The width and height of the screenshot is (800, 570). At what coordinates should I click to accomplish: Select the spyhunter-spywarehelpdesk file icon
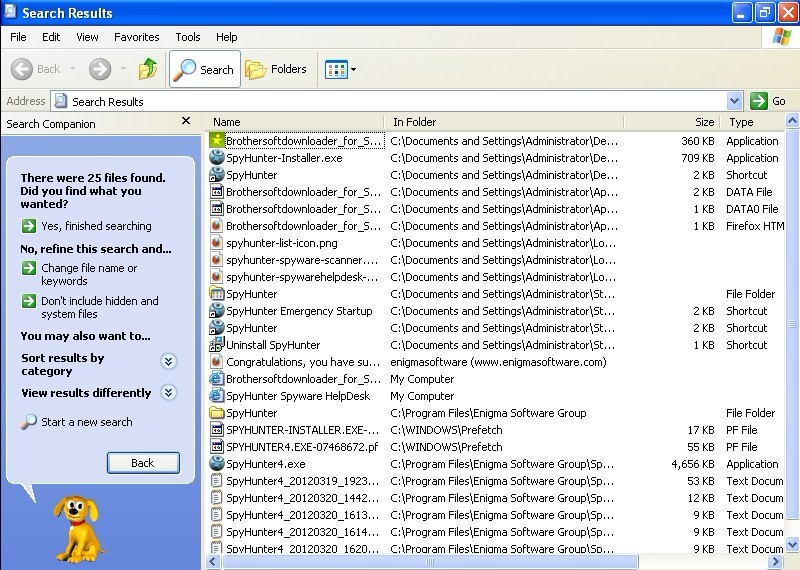tap(217, 277)
